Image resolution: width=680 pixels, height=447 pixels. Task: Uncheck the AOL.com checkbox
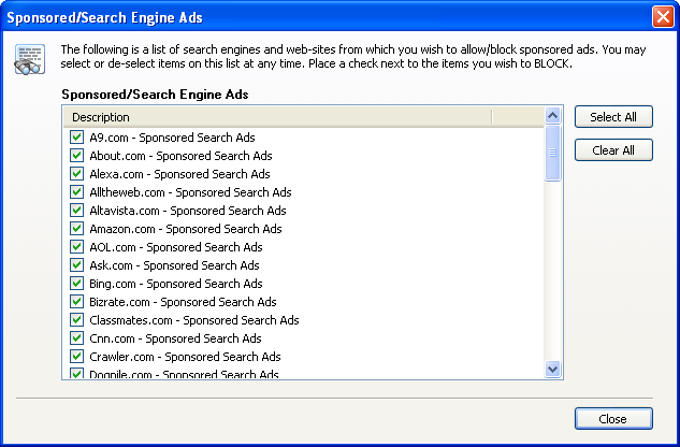pyautogui.click(x=77, y=247)
